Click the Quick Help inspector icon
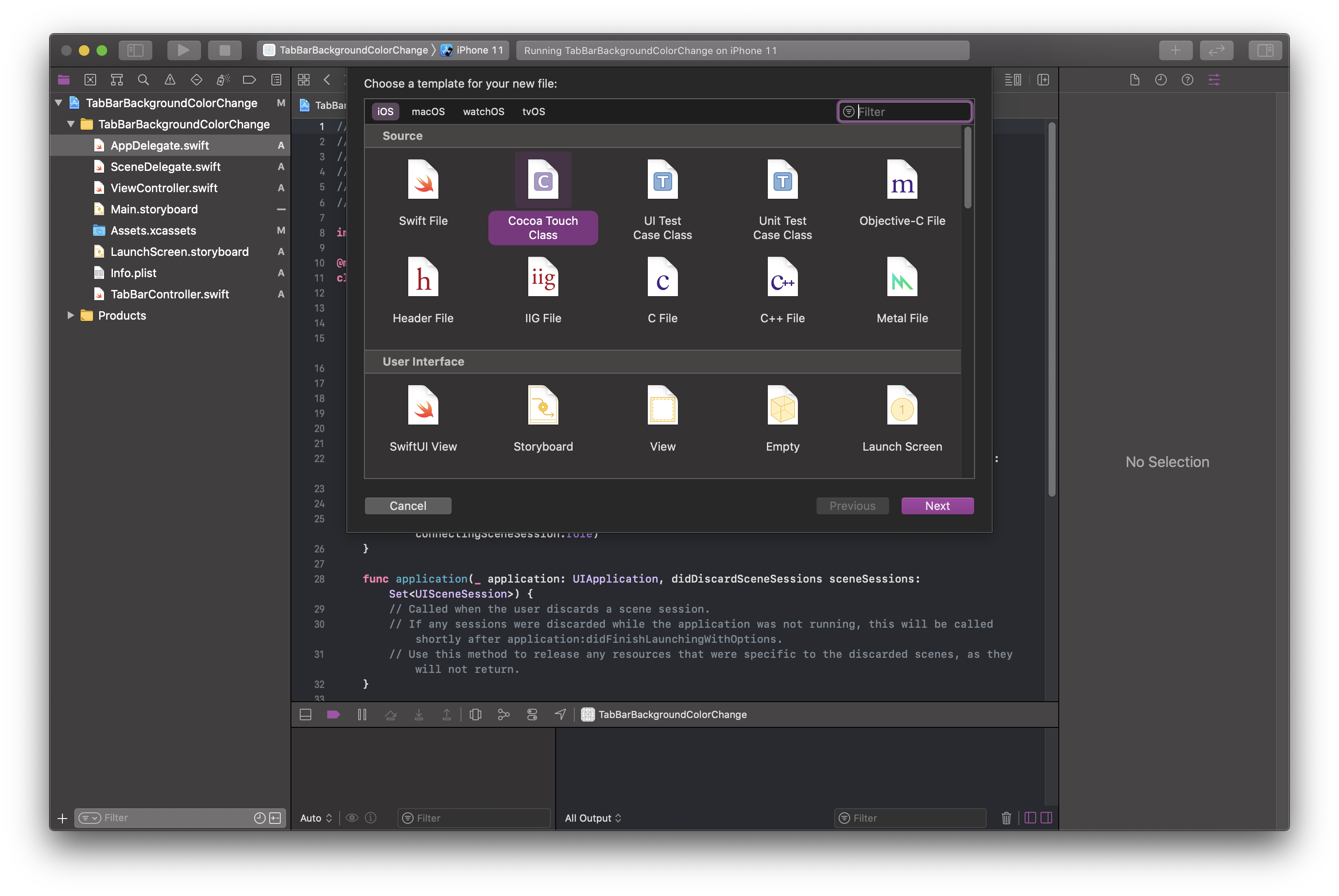This screenshot has height=896, width=1339. pos(1187,80)
